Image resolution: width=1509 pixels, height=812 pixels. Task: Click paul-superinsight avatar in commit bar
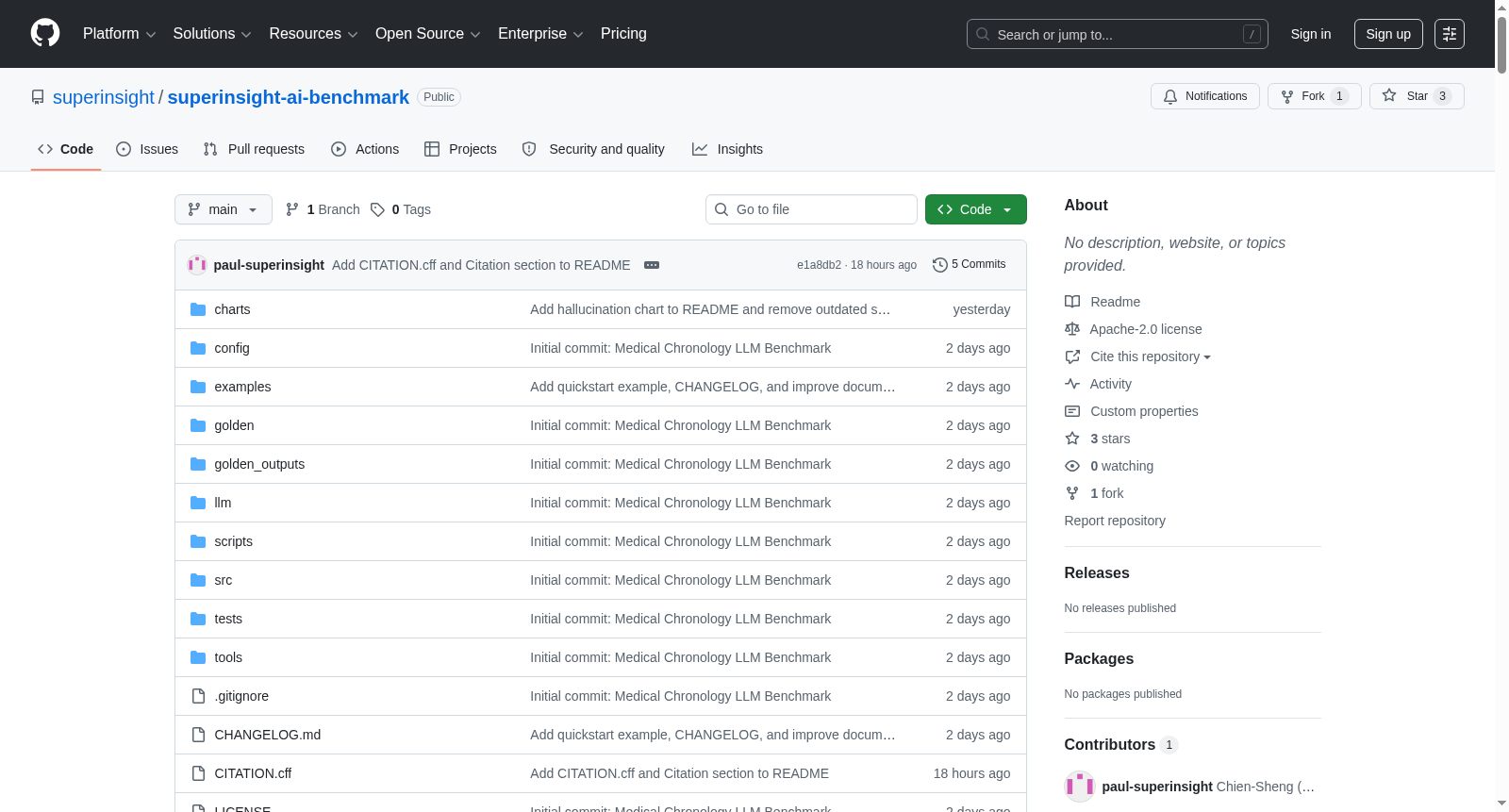[x=197, y=265]
